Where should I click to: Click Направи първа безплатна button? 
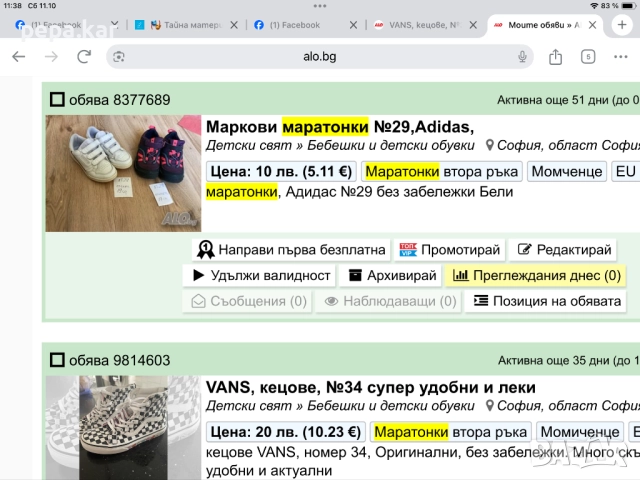pyautogui.click(x=291, y=249)
